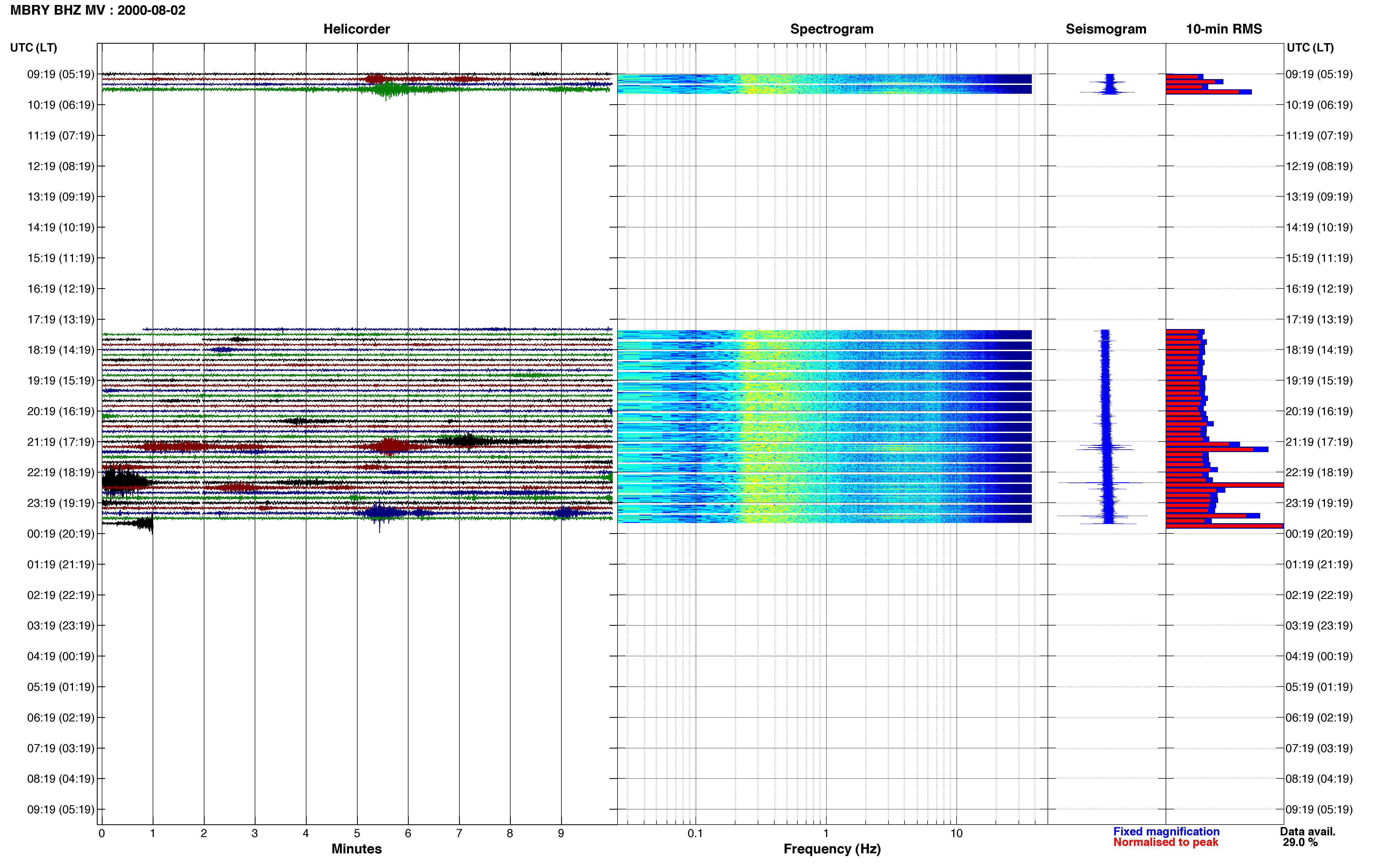
Task: Click the right '23:19 (19:19)' time label
Action: [x=1319, y=503]
